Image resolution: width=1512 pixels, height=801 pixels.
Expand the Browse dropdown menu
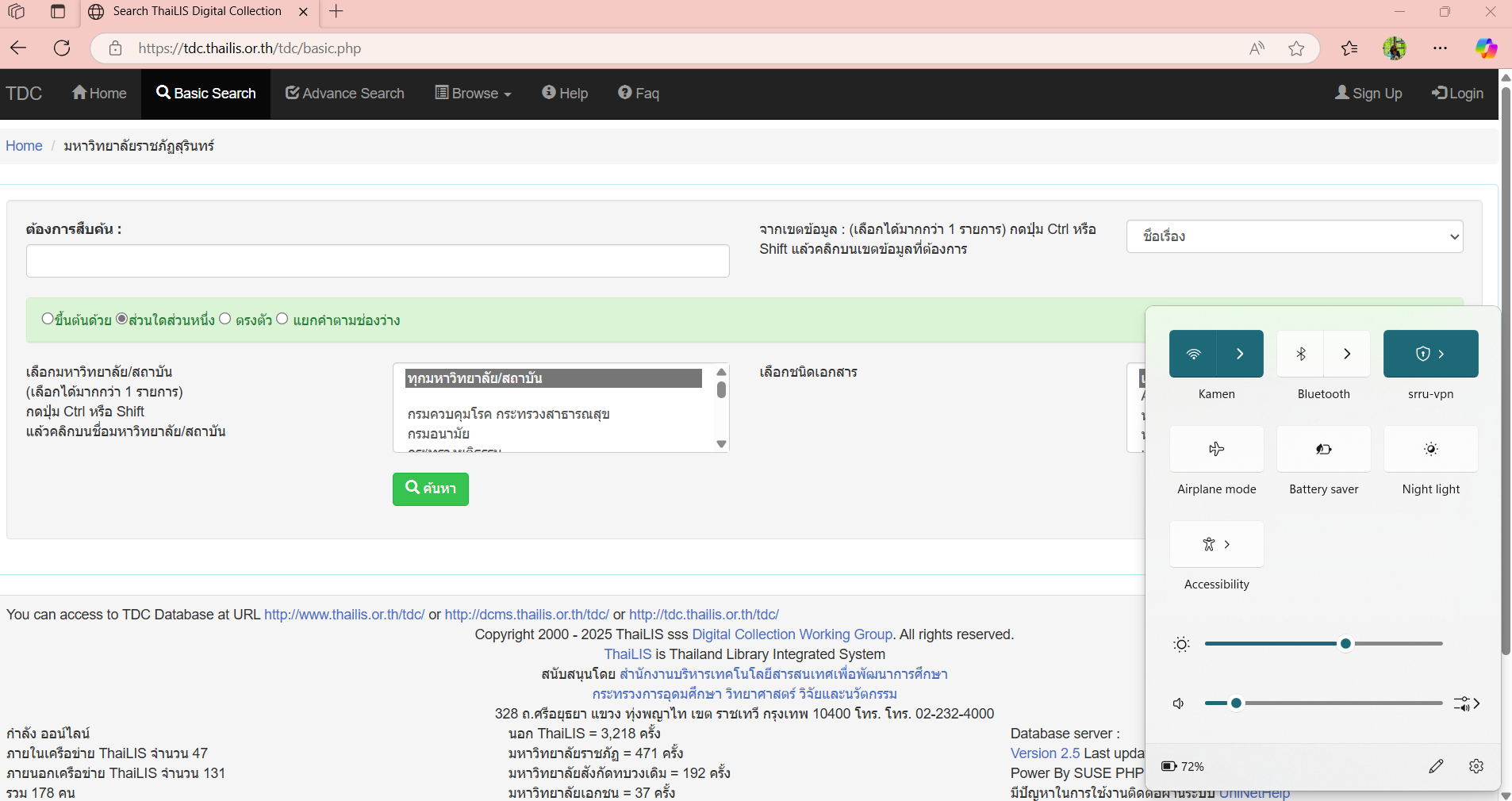coord(474,94)
